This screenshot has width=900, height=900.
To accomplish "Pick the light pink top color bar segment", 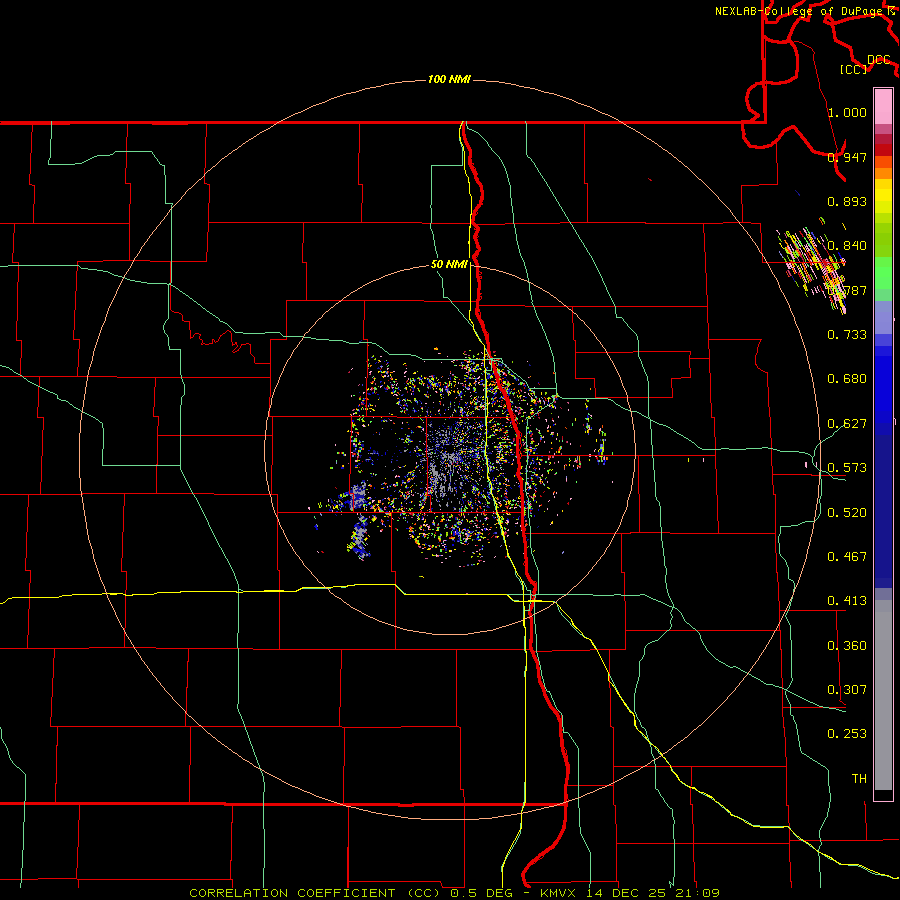I will pyautogui.click(x=883, y=107).
